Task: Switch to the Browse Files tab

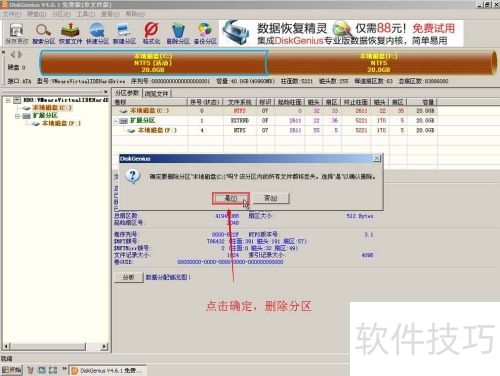Action: (157, 94)
